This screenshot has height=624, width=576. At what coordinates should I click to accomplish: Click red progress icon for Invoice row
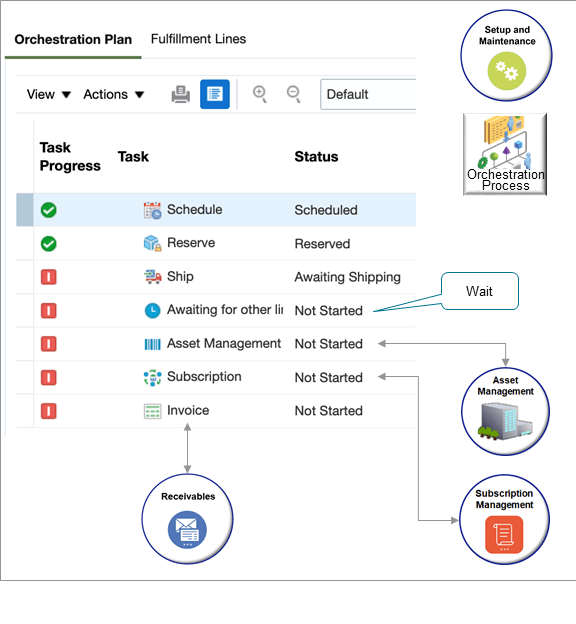point(49,411)
